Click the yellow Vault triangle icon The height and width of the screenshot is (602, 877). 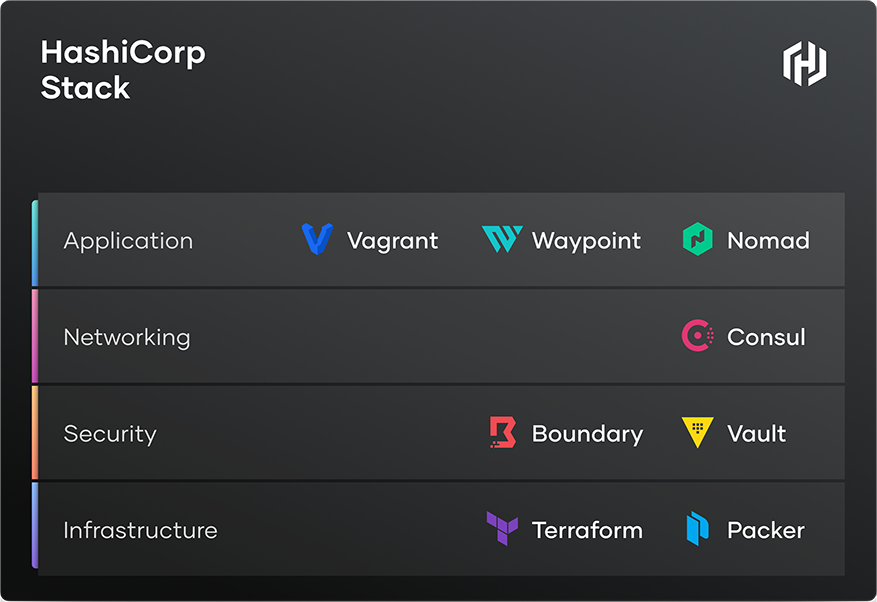(697, 432)
